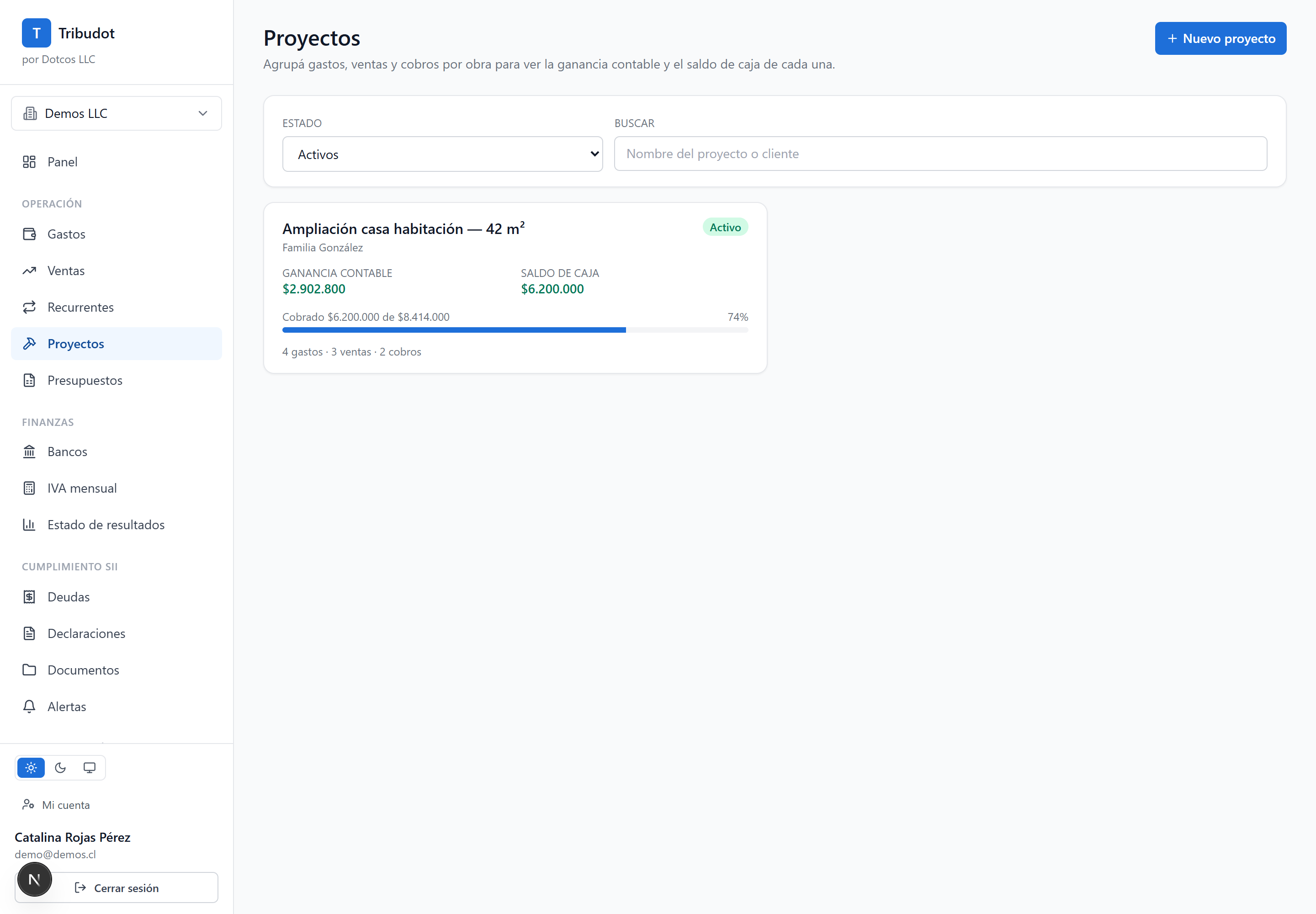Click the Gastos wallet icon
1316x914 pixels.
(x=29, y=234)
